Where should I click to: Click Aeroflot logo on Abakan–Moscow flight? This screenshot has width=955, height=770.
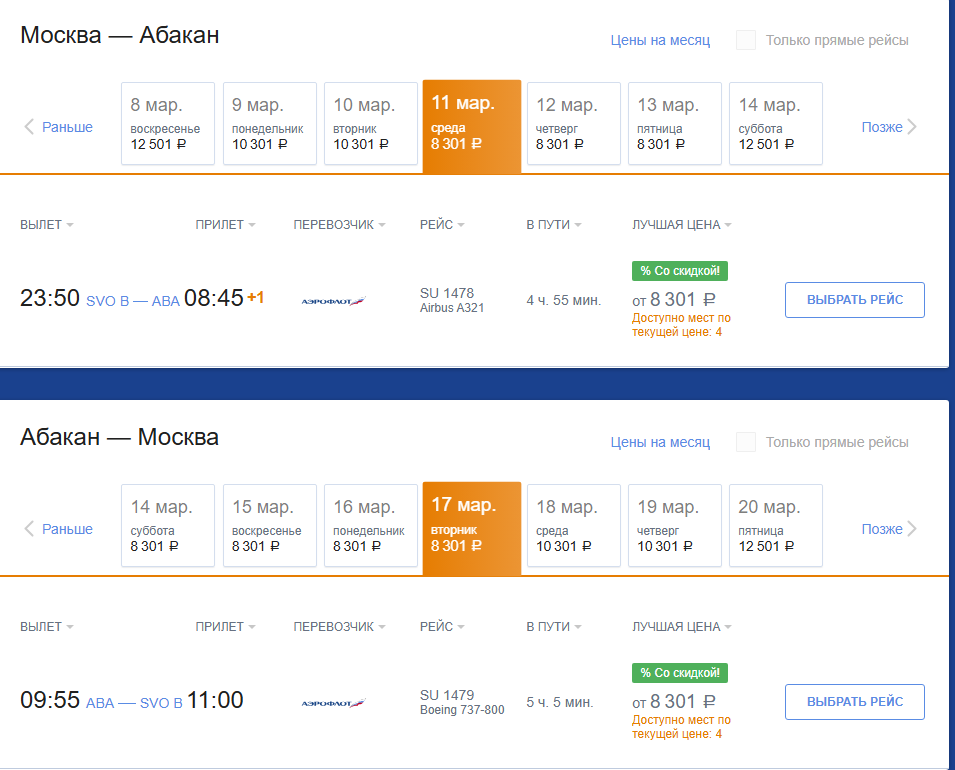point(334,702)
